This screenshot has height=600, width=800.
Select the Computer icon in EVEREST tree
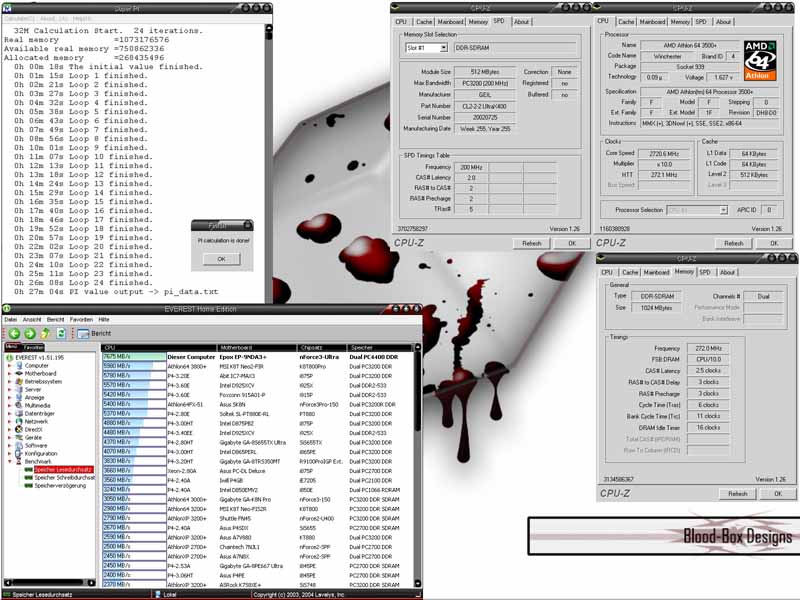tap(19, 365)
